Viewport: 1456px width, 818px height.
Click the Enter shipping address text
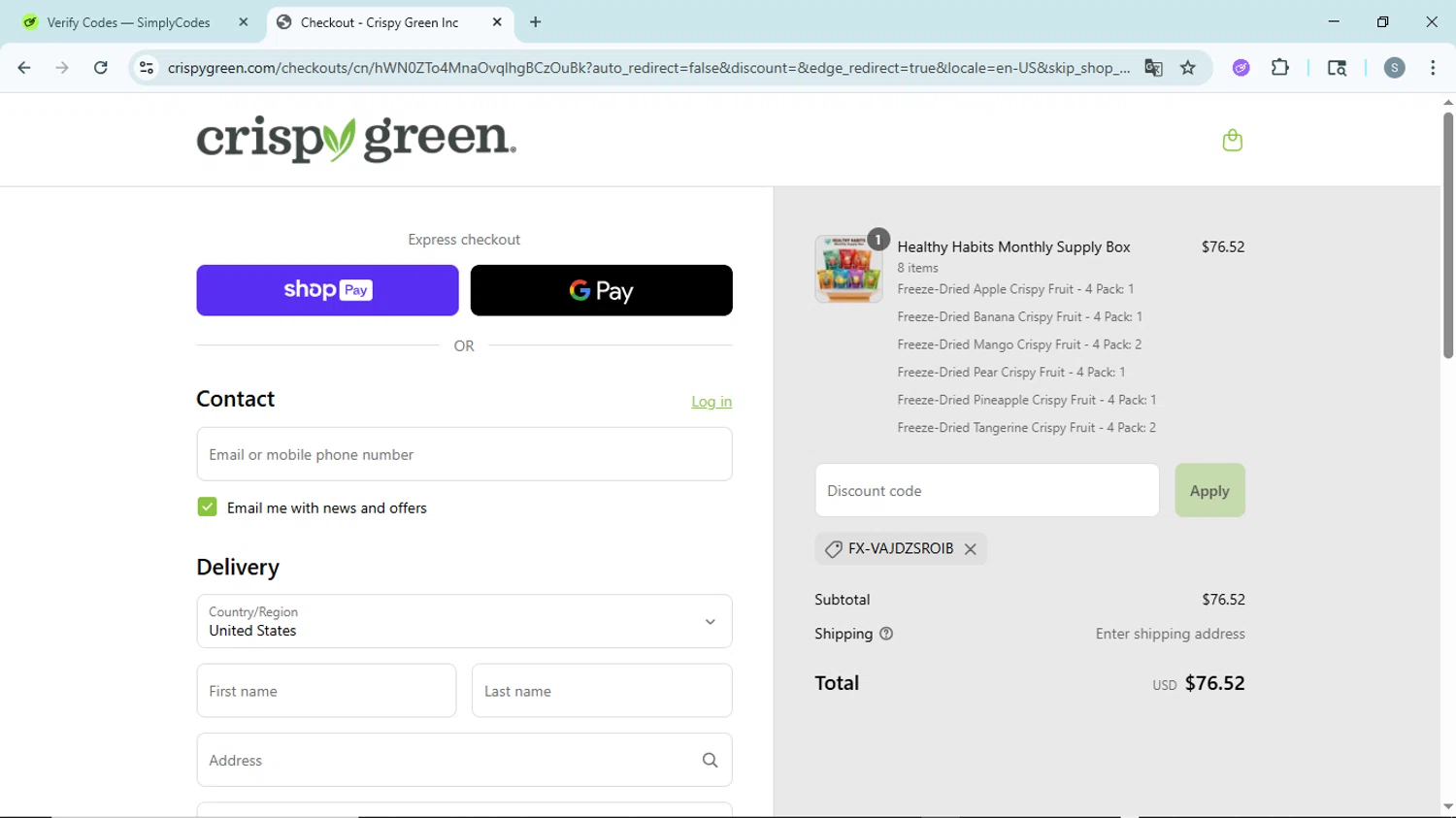pos(1170,634)
